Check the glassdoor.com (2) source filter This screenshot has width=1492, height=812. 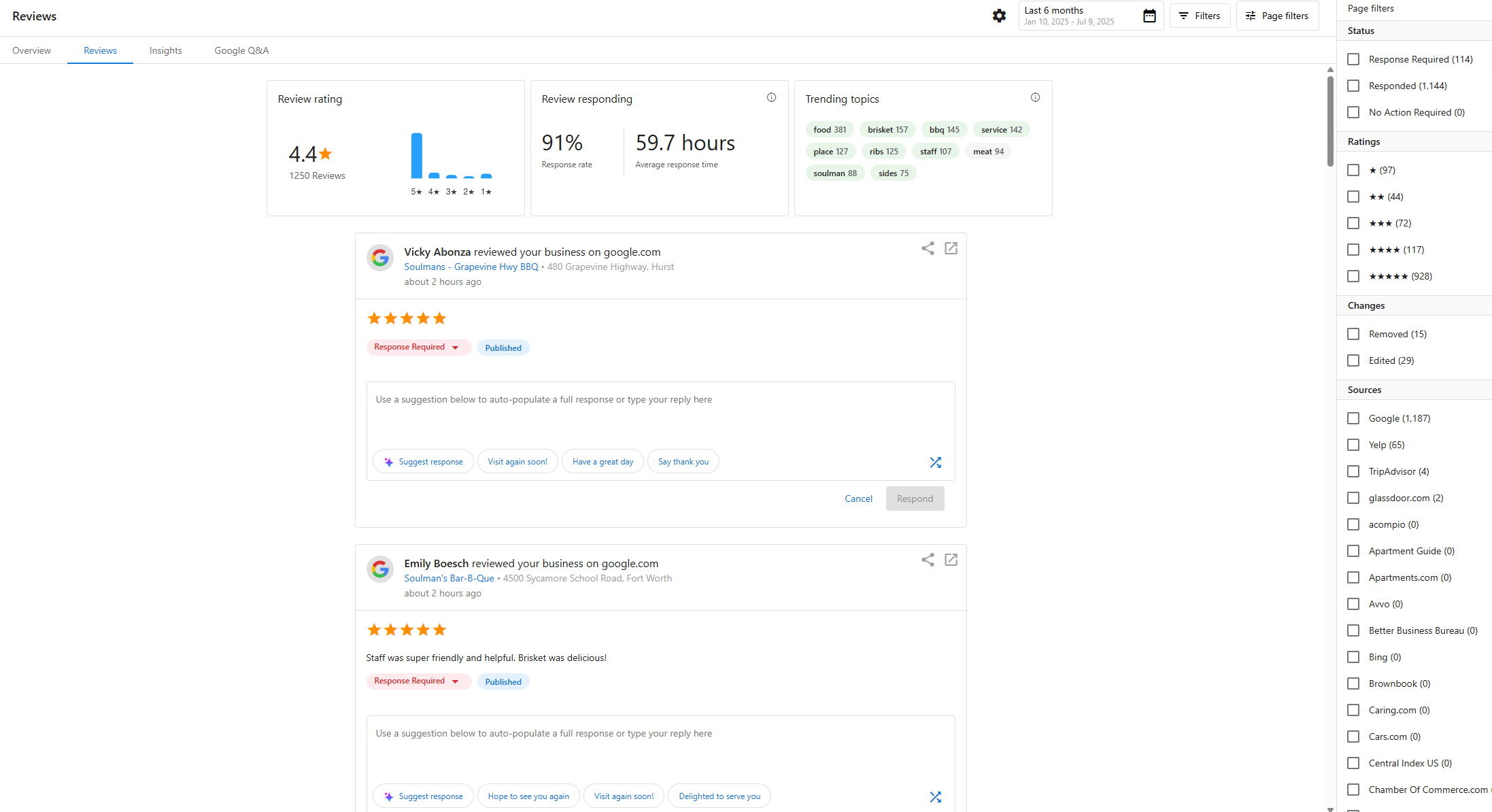click(x=1353, y=498)
